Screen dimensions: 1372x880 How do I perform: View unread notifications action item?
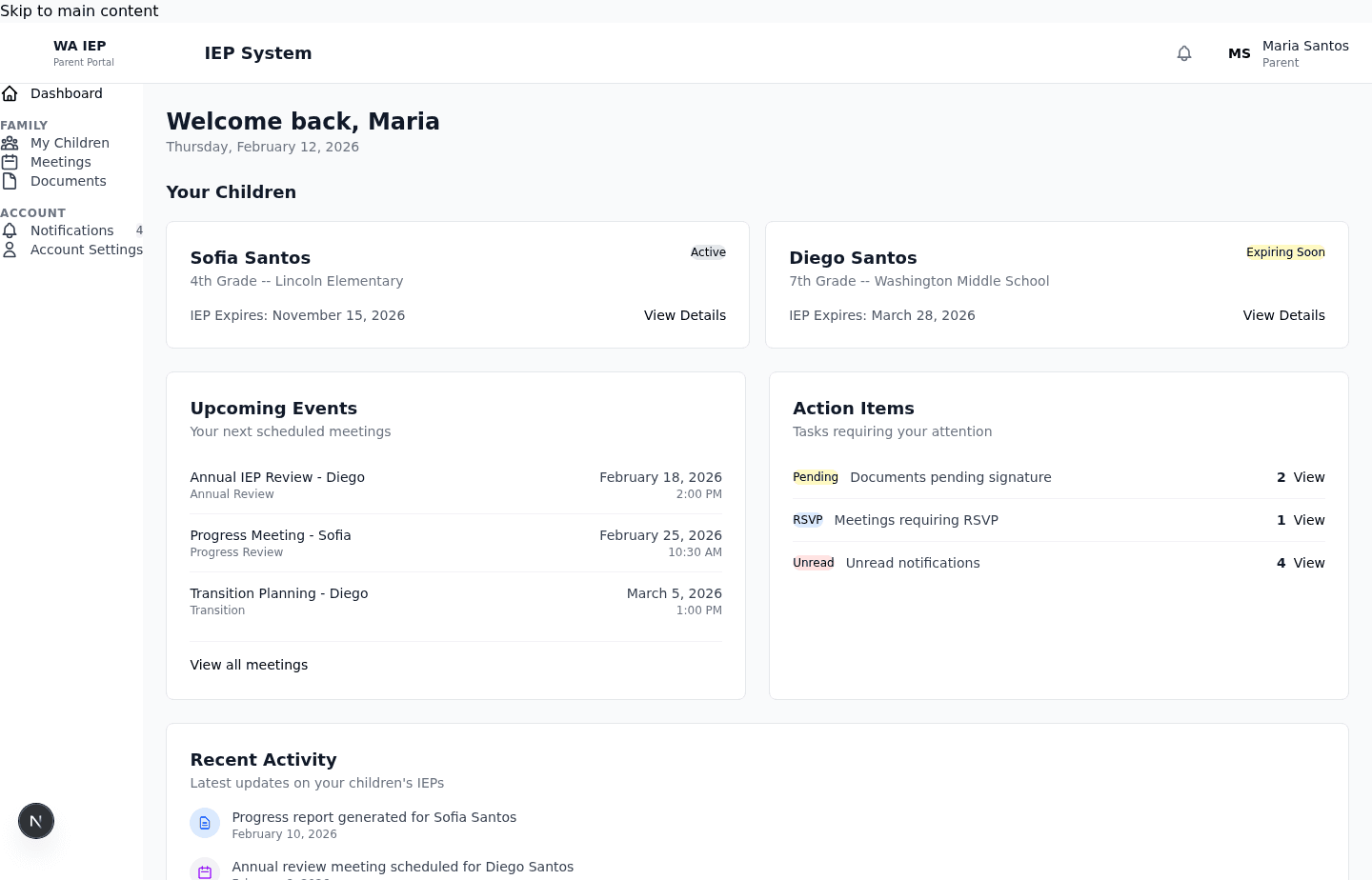tap(1308, 563)
